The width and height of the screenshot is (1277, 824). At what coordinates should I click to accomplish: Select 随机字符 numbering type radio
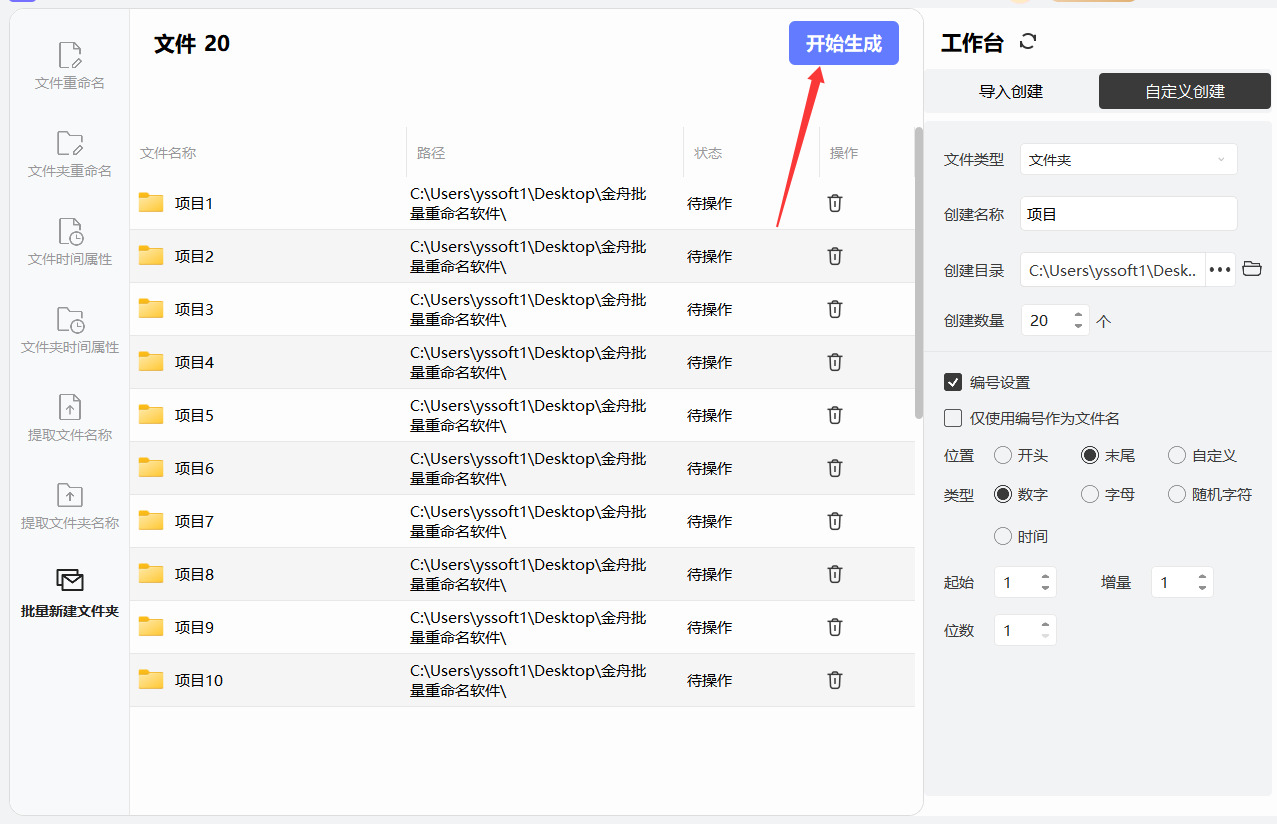[x=1177, y=494]
